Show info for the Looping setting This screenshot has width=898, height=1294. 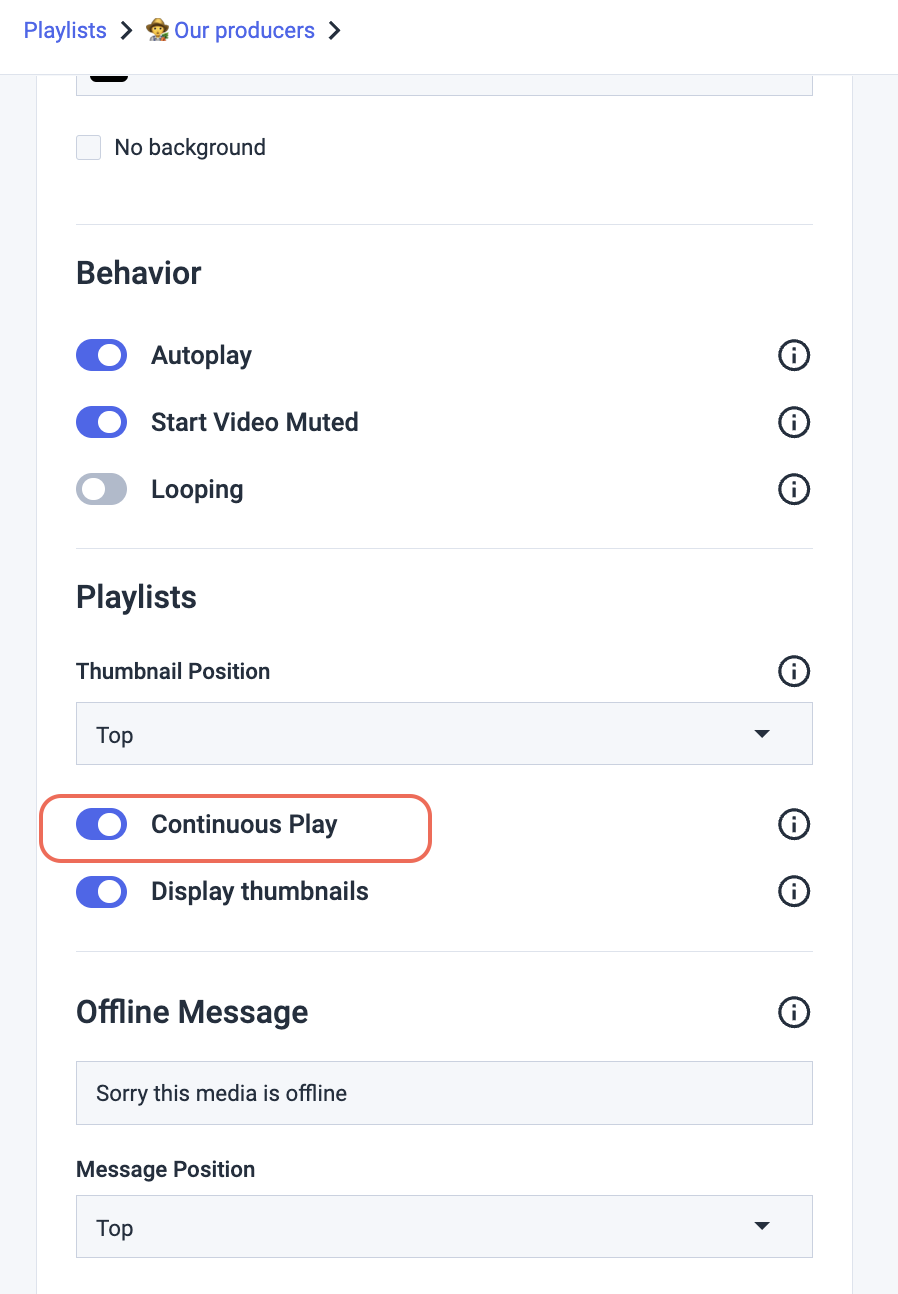tap(794, 489)
